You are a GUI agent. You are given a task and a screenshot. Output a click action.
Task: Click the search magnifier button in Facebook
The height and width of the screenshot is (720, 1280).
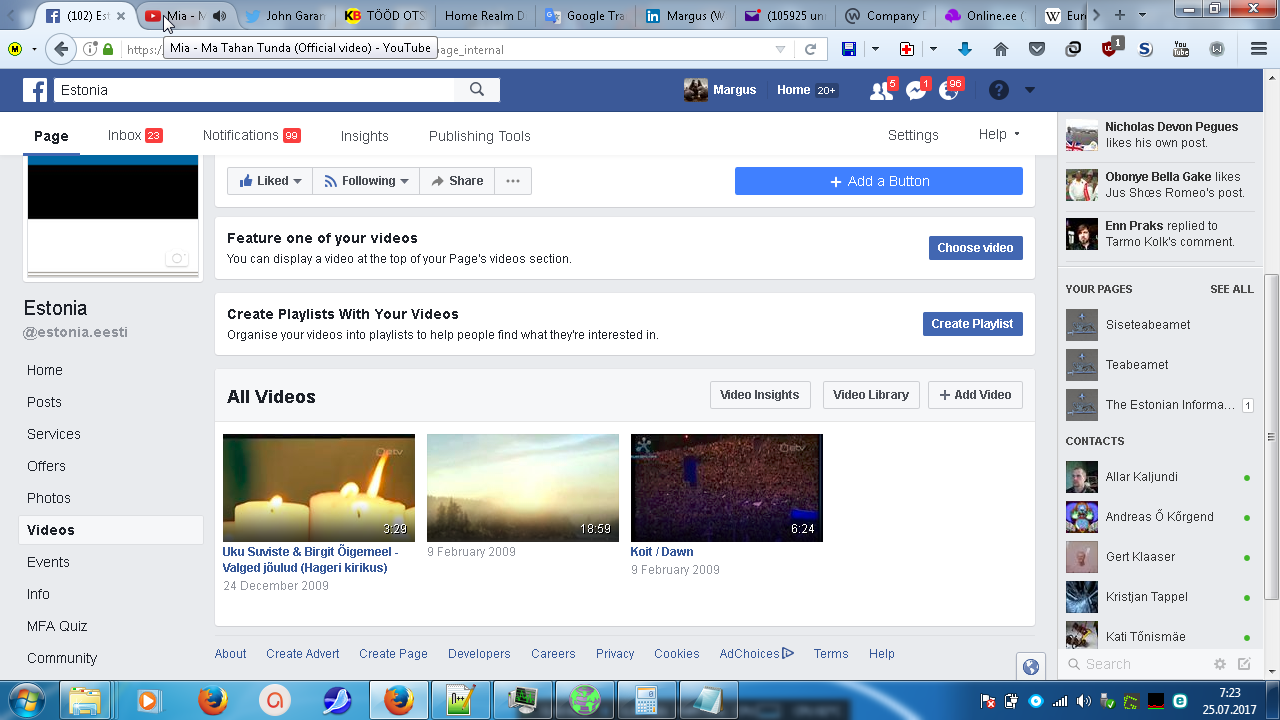tap(477, 90)
